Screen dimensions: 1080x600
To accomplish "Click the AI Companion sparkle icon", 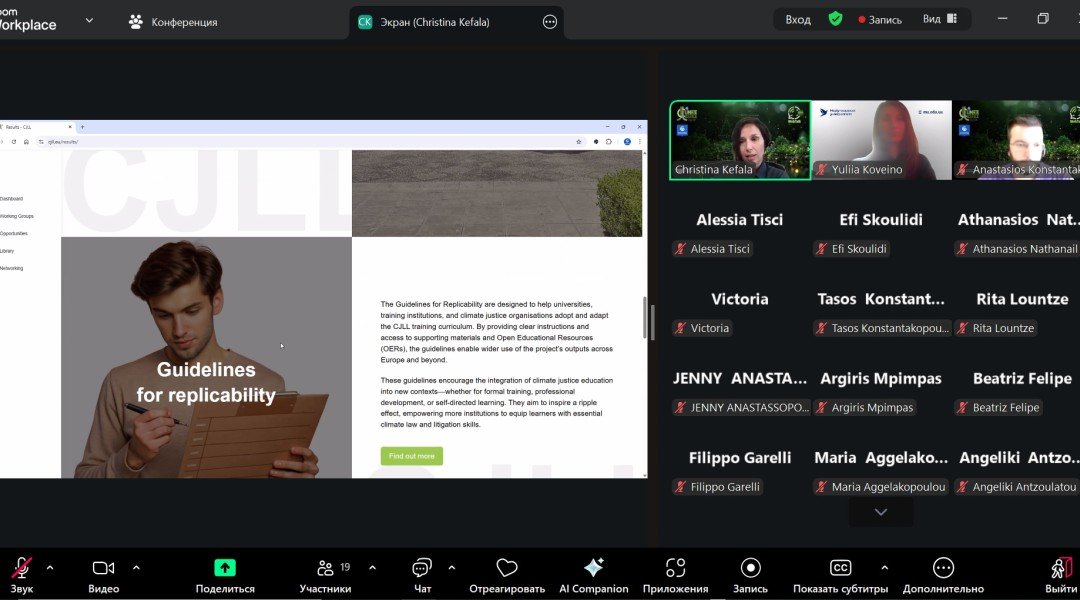I will (x=593, y=568).
